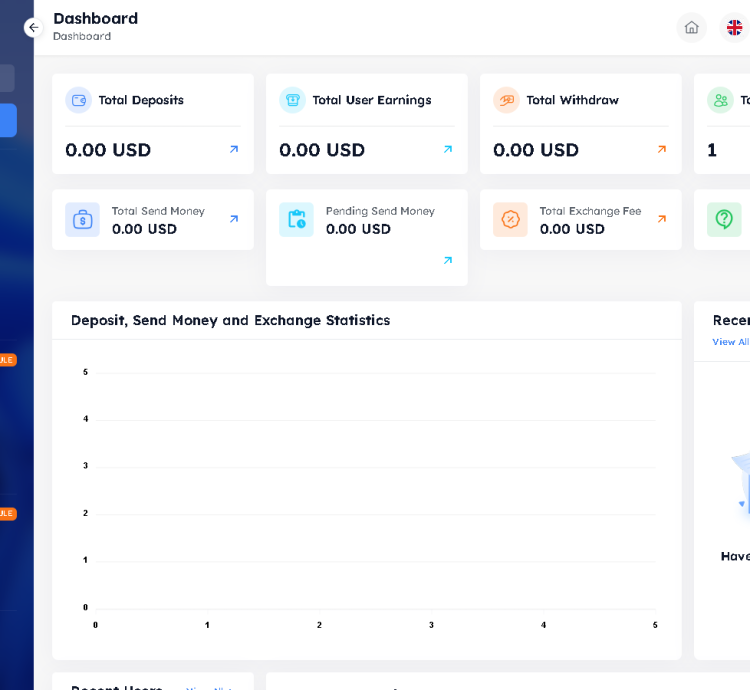Click the Total User Earnings icon
The width and height of the screenshot is (750, 690).
292,100
